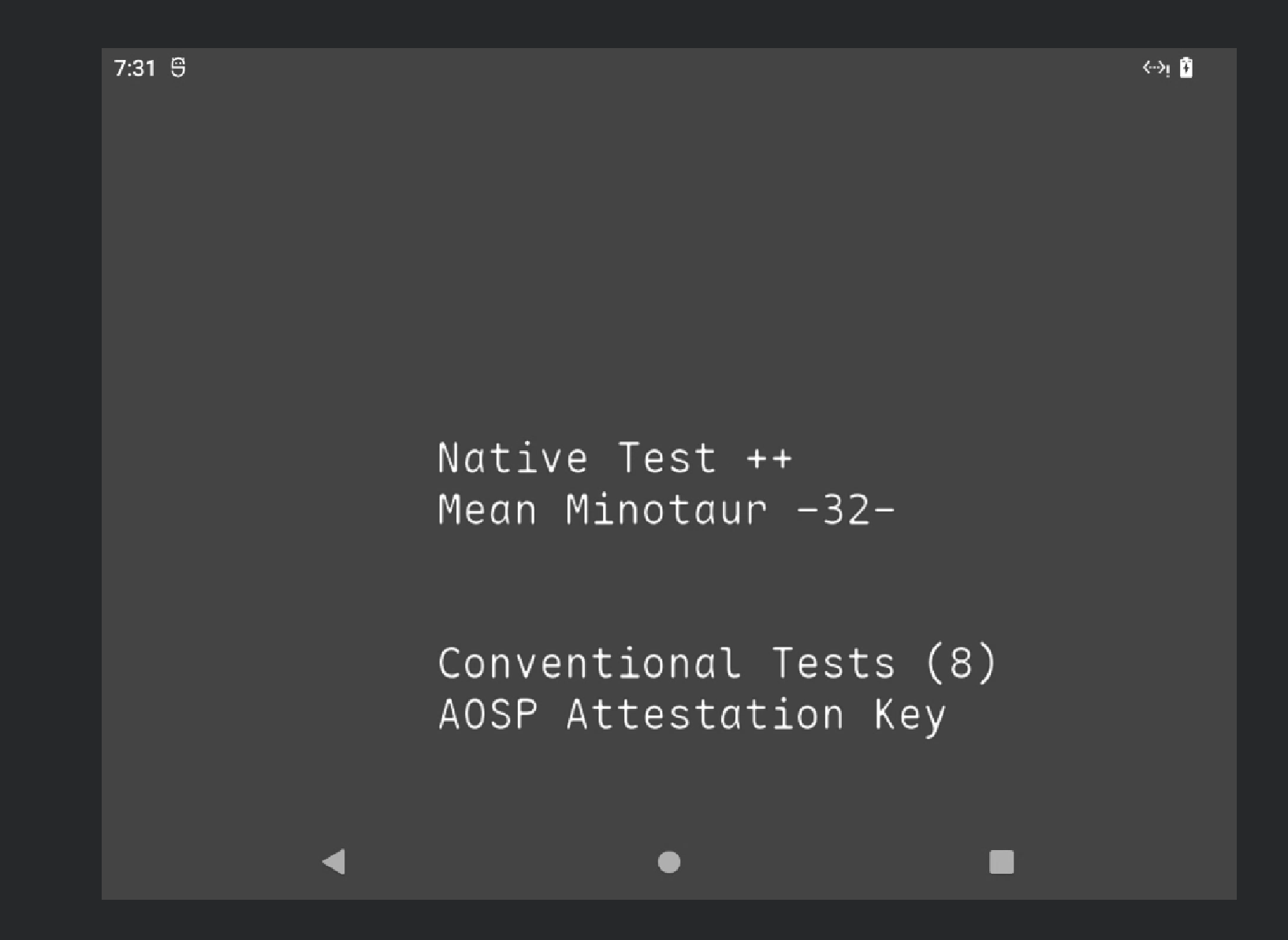Open the "Conventional Tests (8)" entry
Screen dimensions: 1288x940
click(717, 663)
